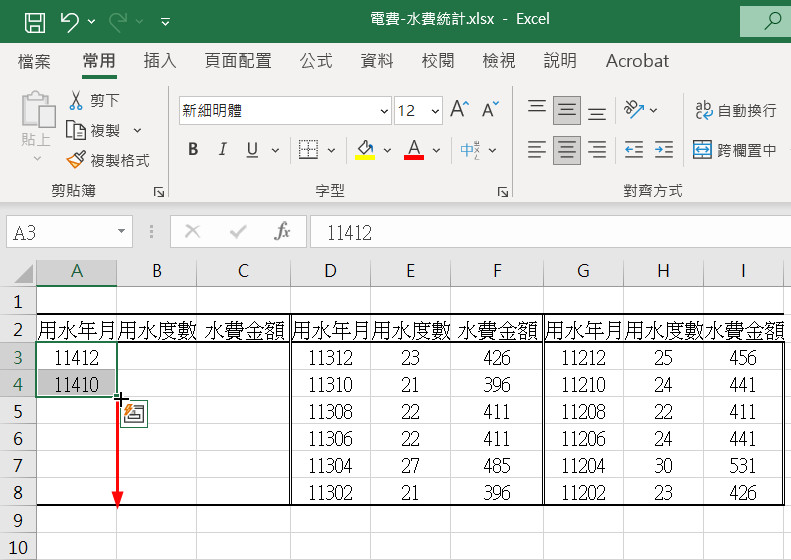Open the font size dropdown

click(435, 111)
